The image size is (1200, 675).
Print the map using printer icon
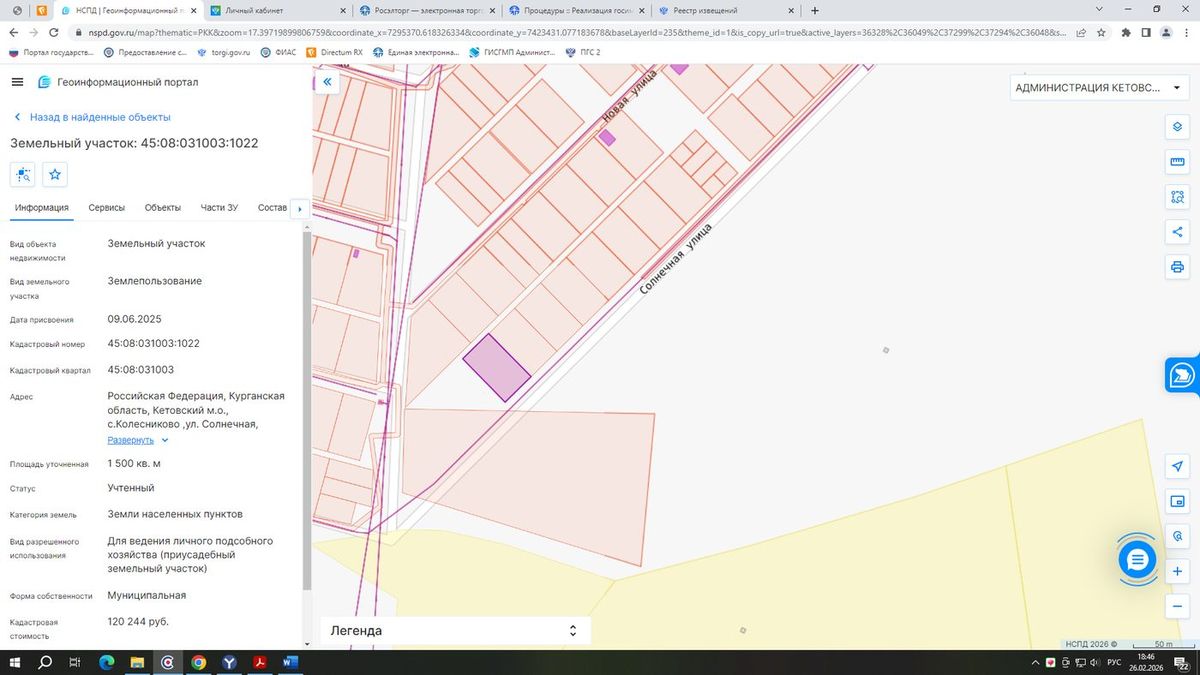1177,267
